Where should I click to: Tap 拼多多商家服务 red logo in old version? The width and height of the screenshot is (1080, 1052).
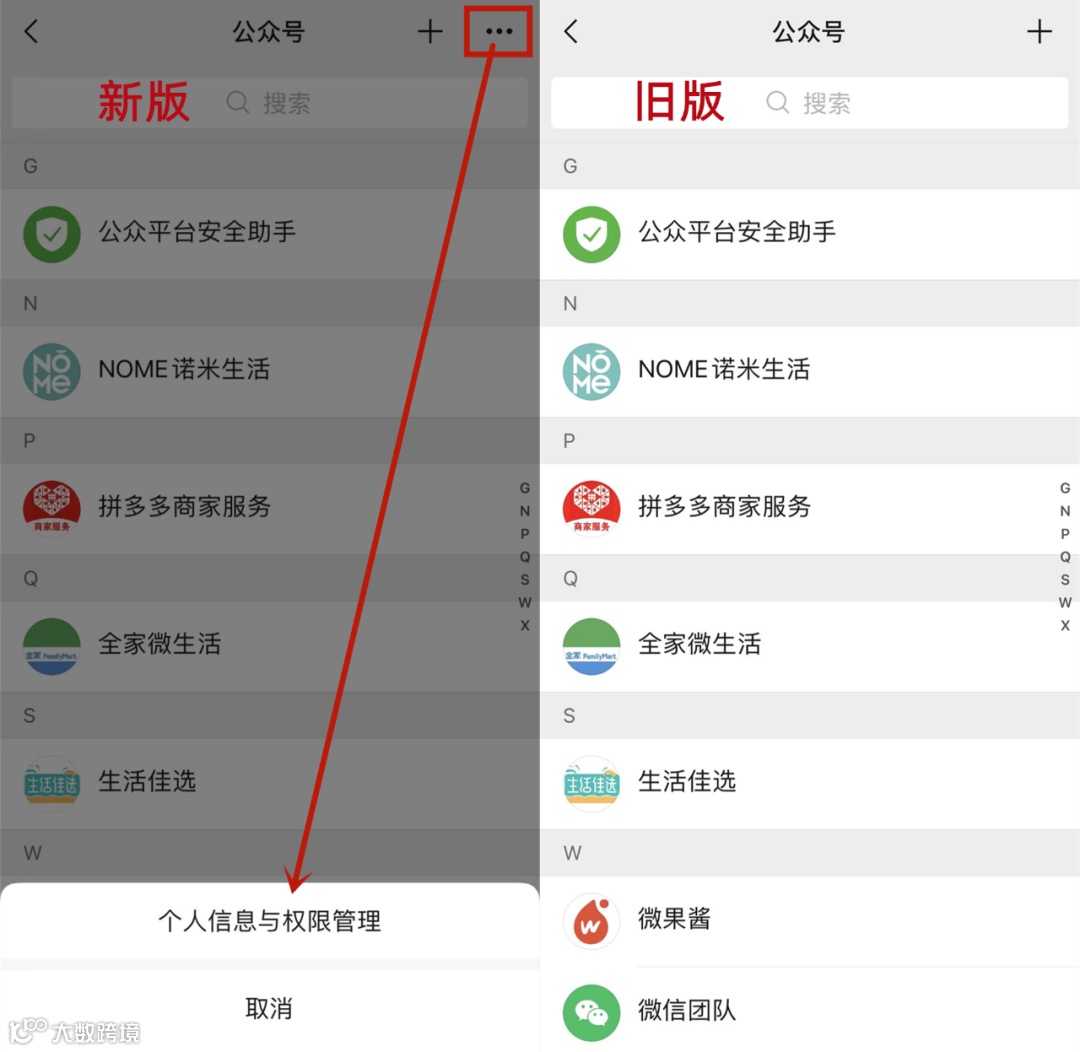coord(591,508)
